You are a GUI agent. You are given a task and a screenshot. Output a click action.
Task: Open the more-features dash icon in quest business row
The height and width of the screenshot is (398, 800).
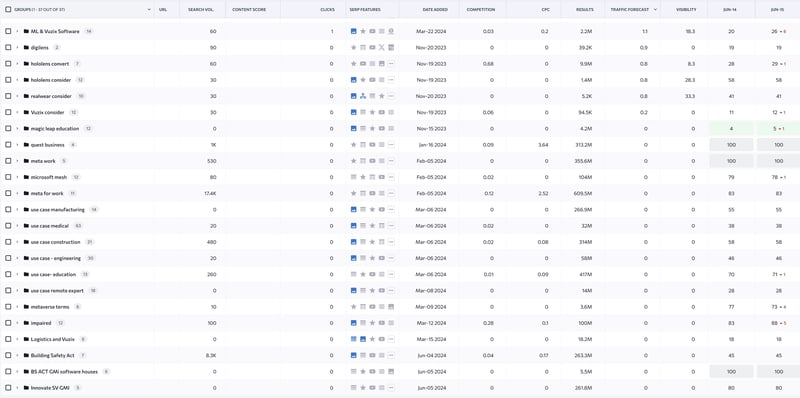click(x=391, y=145)
